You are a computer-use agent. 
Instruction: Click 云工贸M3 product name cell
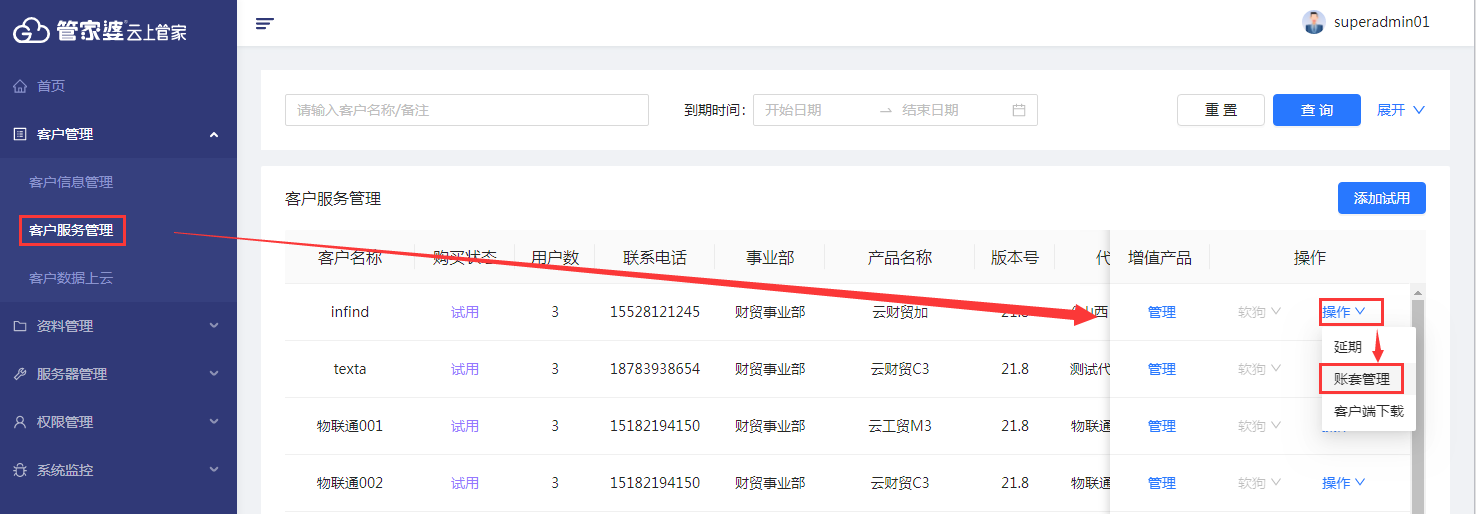click(900, 426)
